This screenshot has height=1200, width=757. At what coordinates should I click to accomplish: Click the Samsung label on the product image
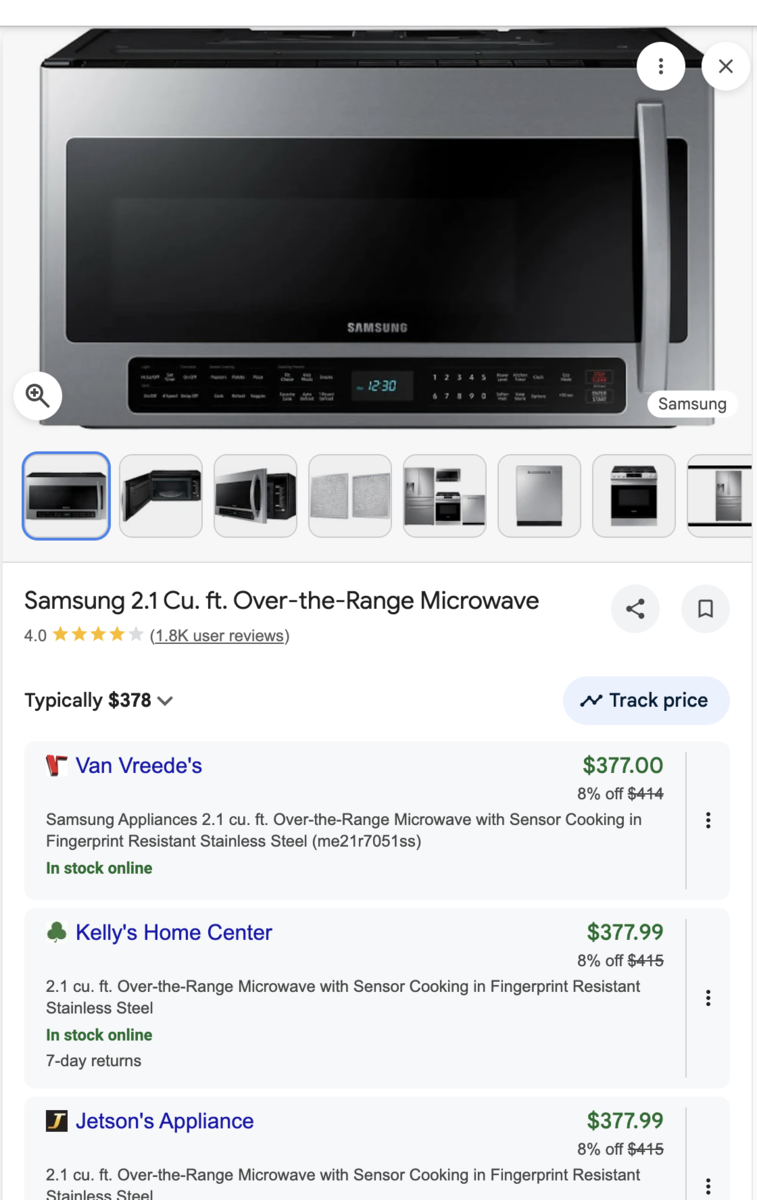pos(692,404)
